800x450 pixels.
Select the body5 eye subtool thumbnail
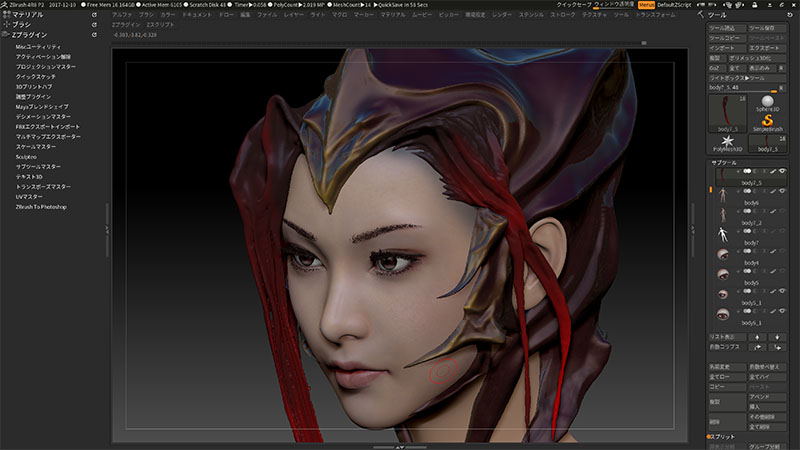(722, 274)
